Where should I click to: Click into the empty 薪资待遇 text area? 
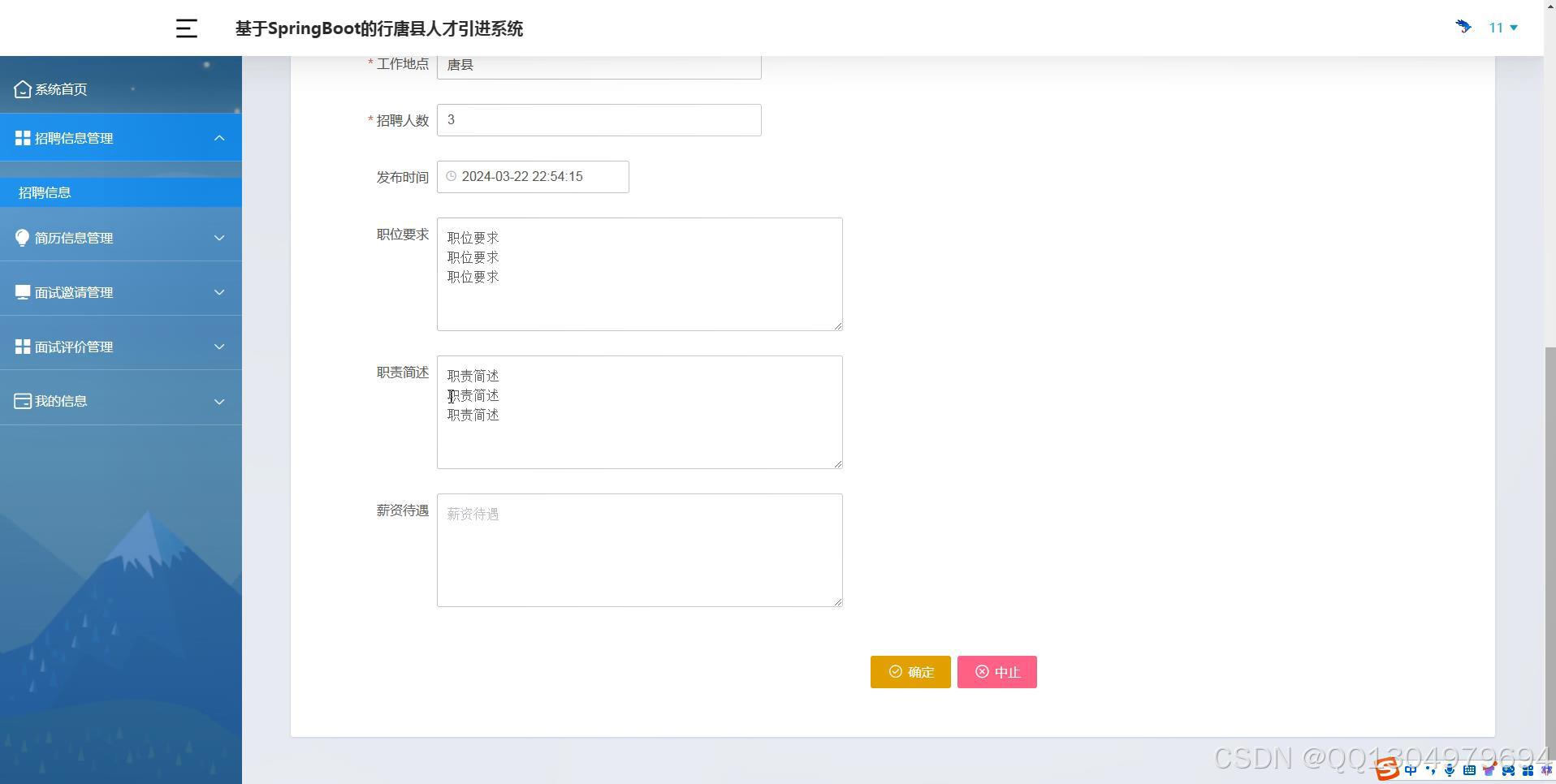click(640, 550)
